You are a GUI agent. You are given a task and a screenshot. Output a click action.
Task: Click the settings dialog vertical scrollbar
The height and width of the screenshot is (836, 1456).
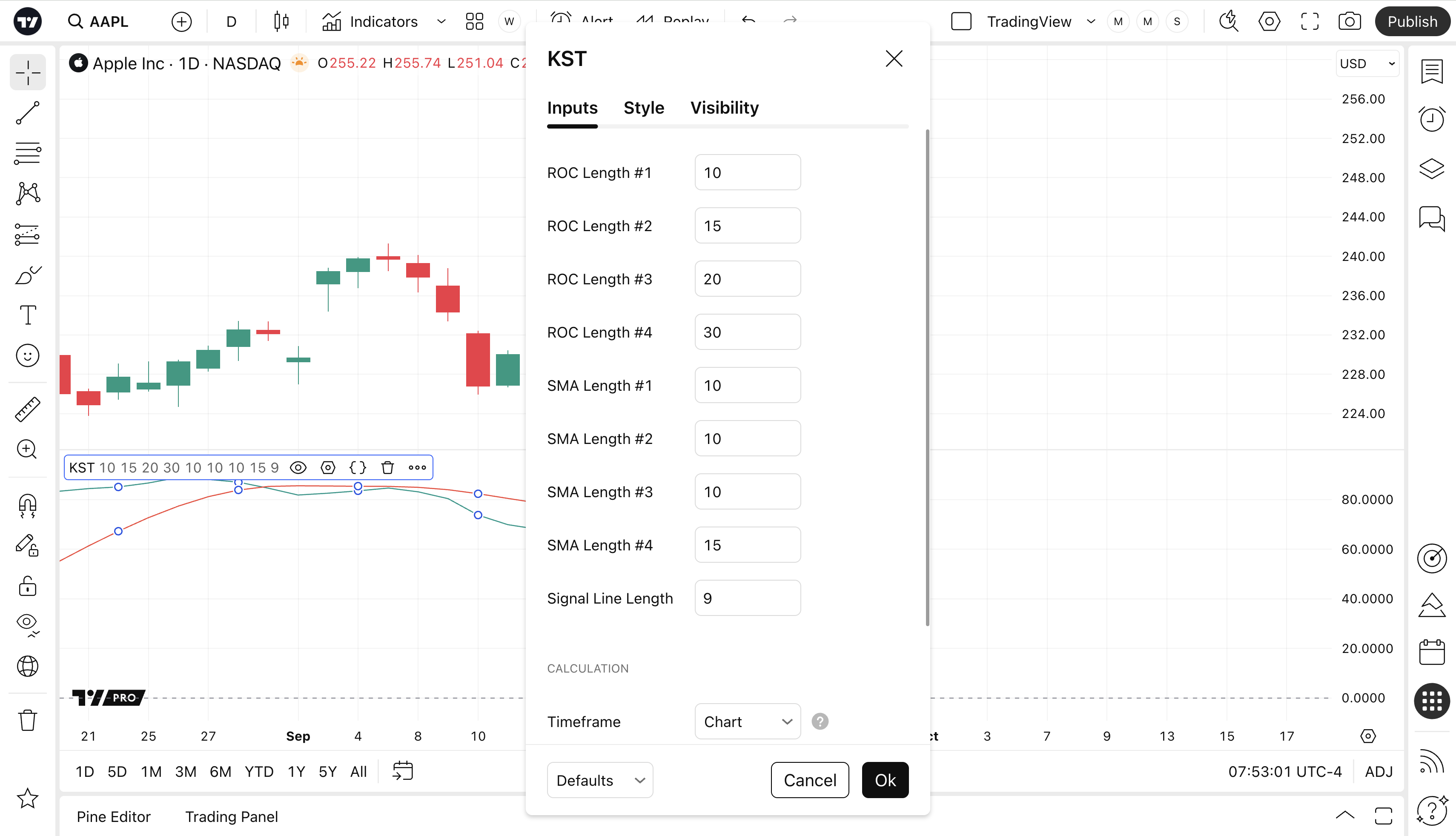pos(927,378)
